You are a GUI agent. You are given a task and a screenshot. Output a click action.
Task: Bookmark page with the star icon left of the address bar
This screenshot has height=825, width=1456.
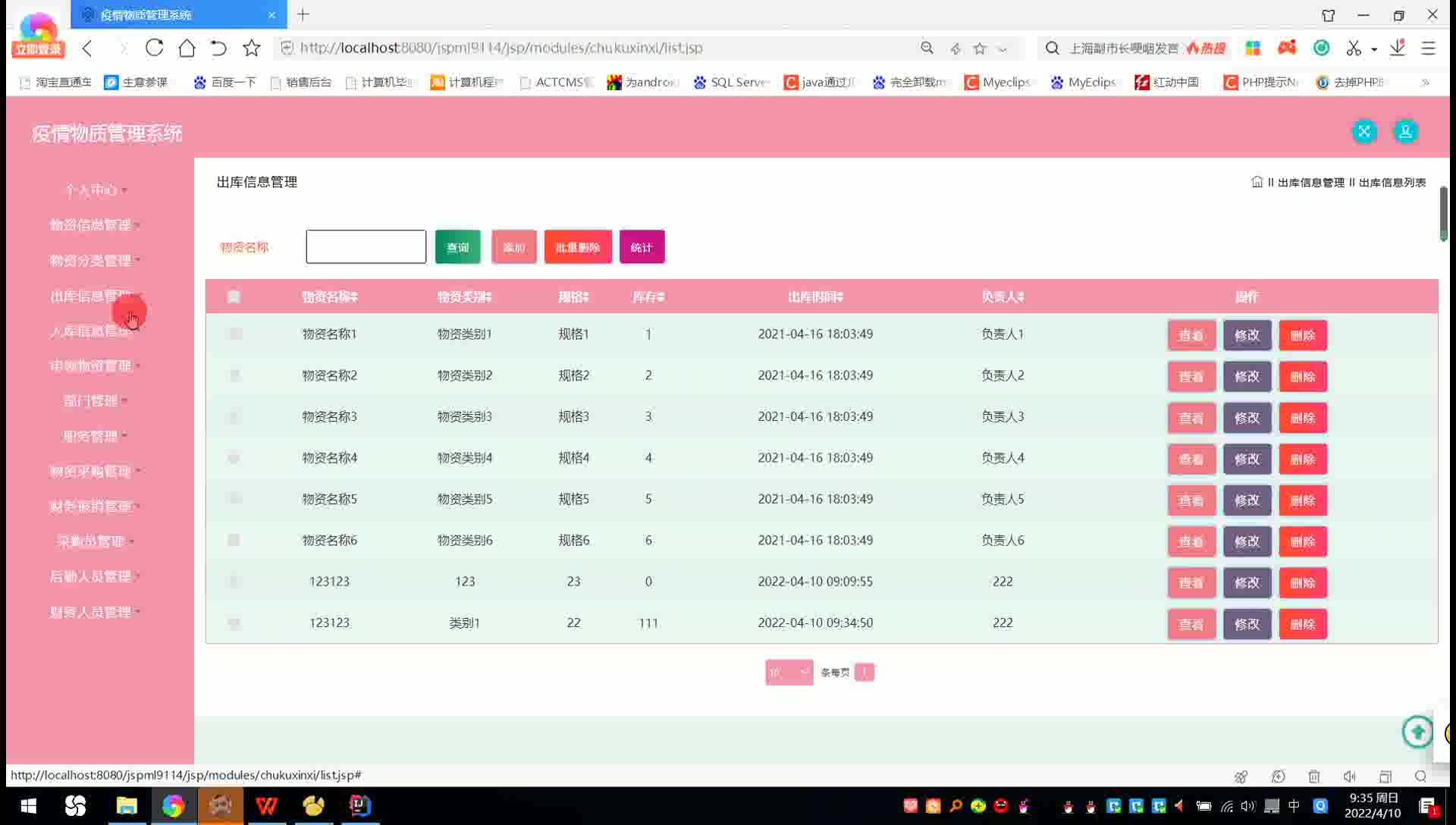252,48
